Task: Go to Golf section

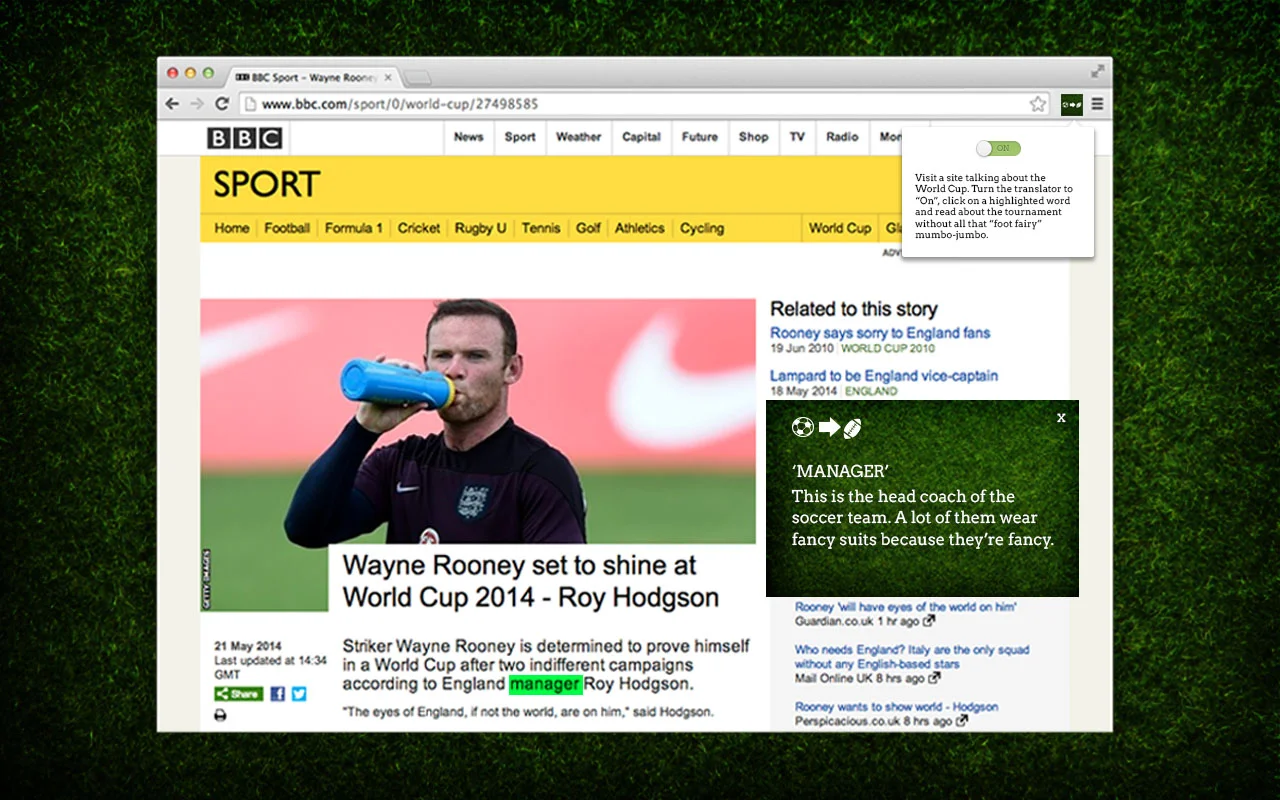Action: pyautogui.click(x=588, y=228)
